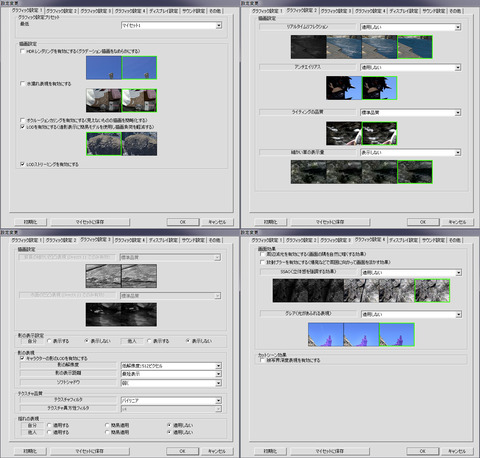480x458 pixels.
Task: Select the green-outlined glare effect sky preview
Action: (x=397, y=334)
